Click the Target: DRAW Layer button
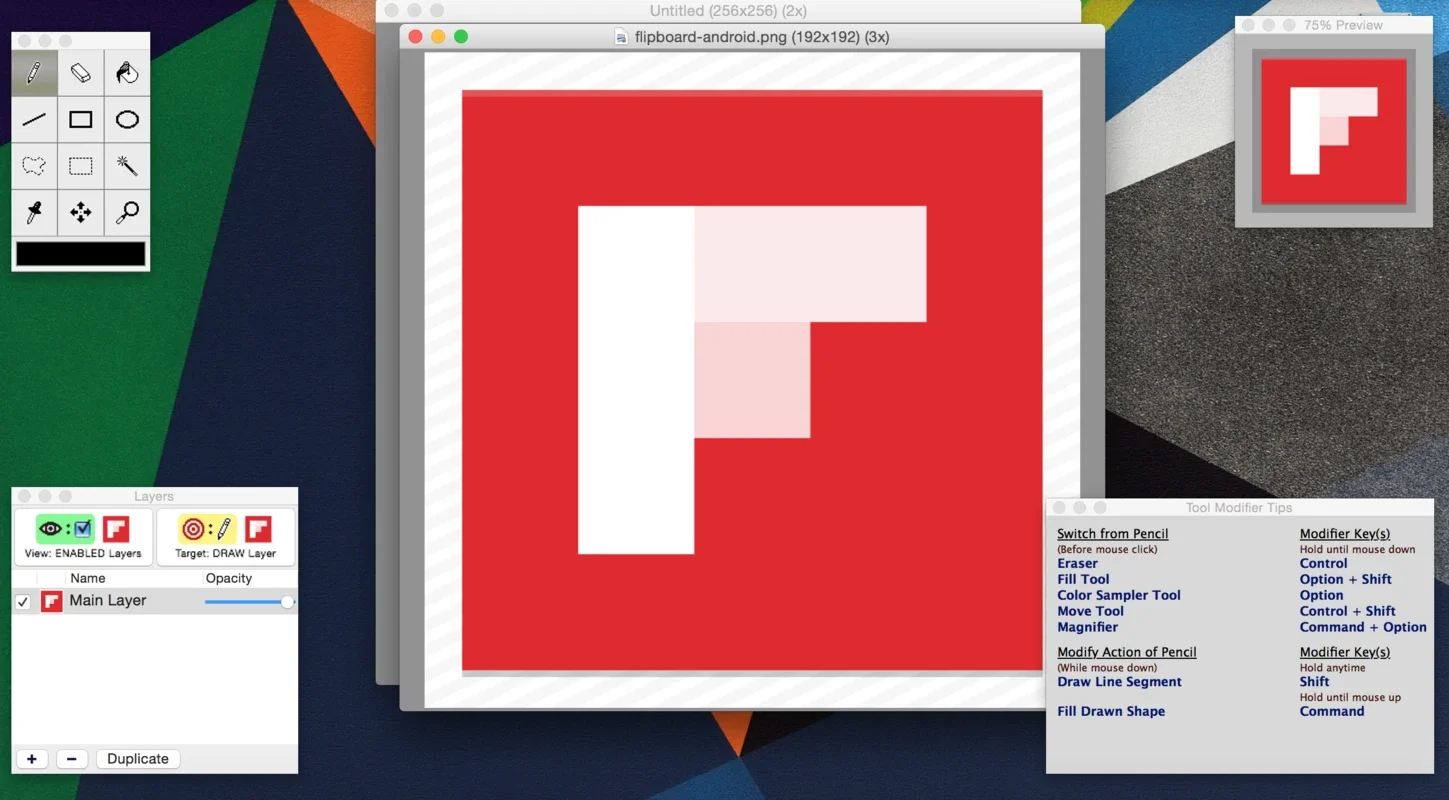 click(x=226, y=536)
